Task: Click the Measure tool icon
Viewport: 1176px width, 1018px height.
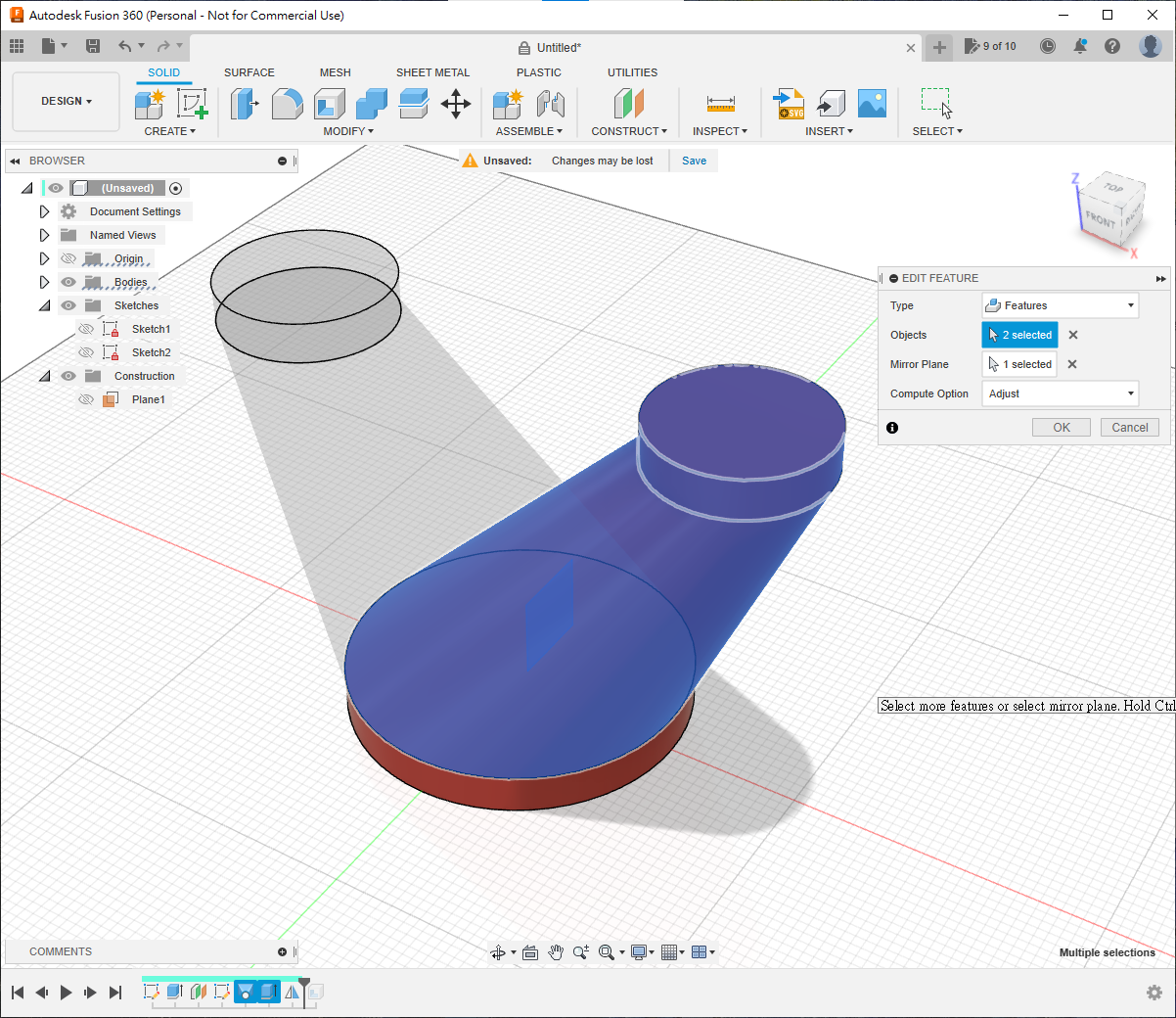Action: (x=720, y=104)
